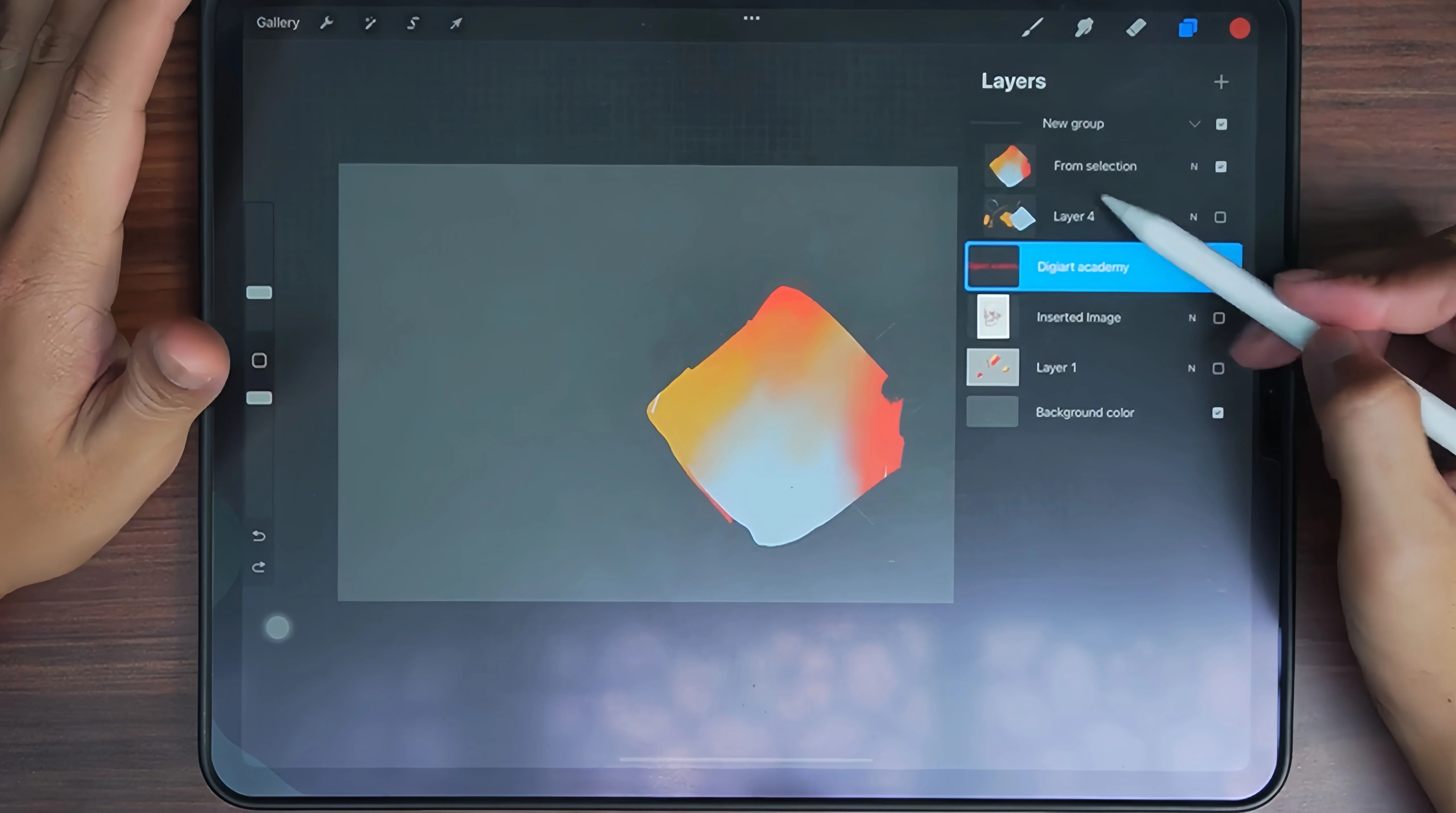Open the Gallery view
The image size is (1456, 813).
(x=278, y=22)
